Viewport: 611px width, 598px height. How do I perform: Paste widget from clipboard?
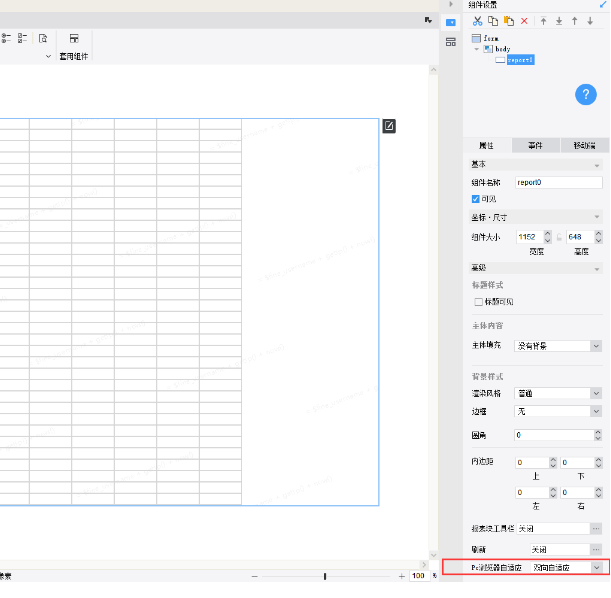point(509,21)
